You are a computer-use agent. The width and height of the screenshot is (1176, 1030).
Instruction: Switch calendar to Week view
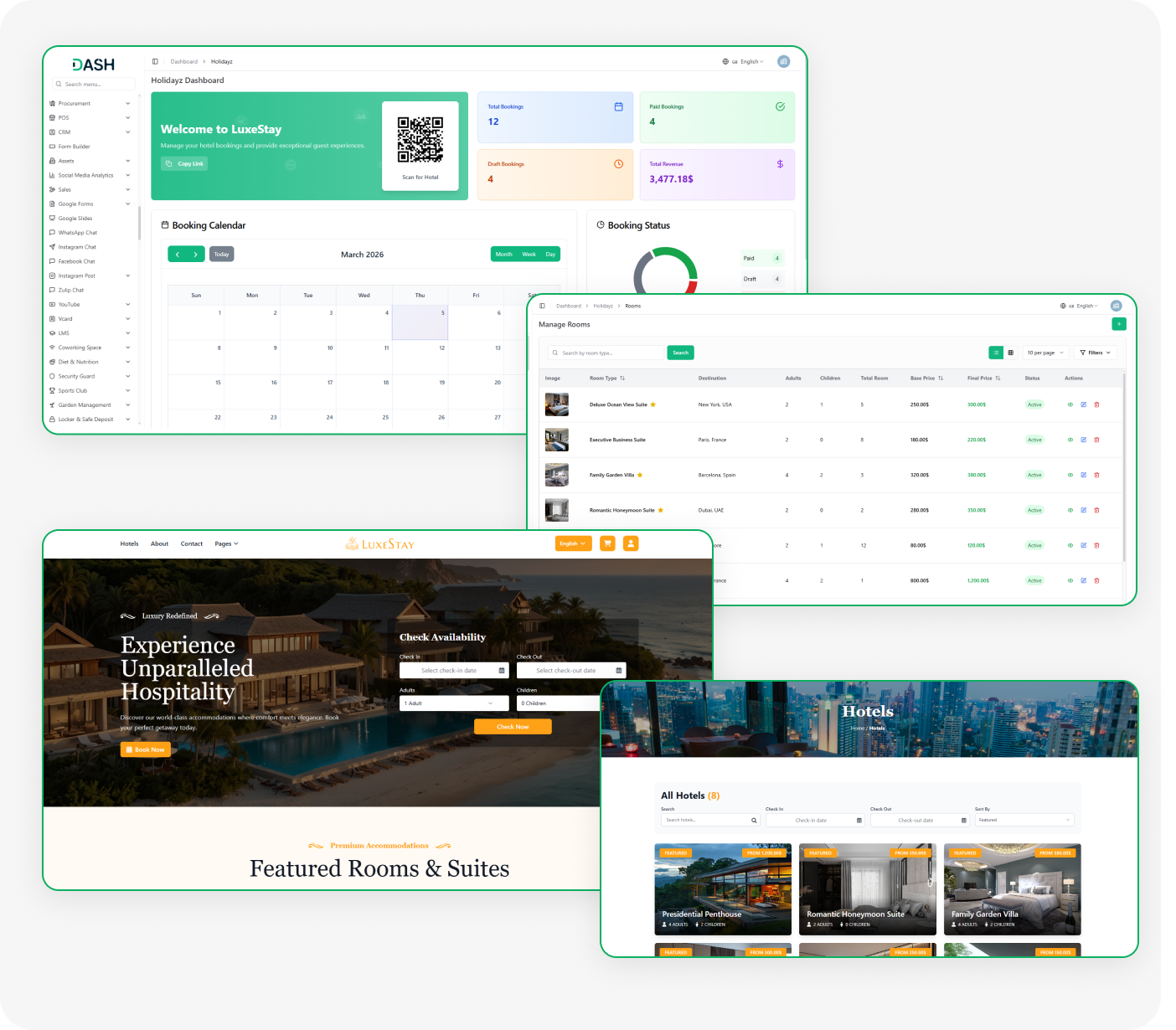(x=529, y=254)
